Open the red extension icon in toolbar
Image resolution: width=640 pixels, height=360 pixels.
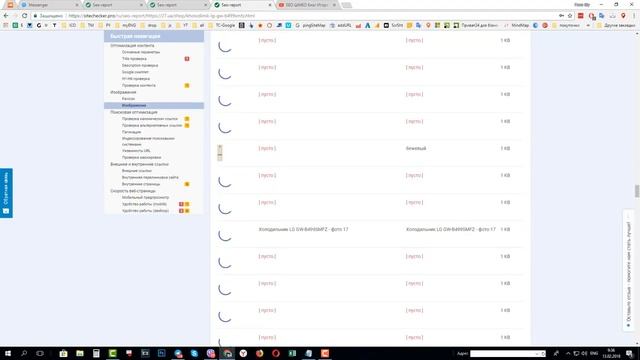click(580, 16)
